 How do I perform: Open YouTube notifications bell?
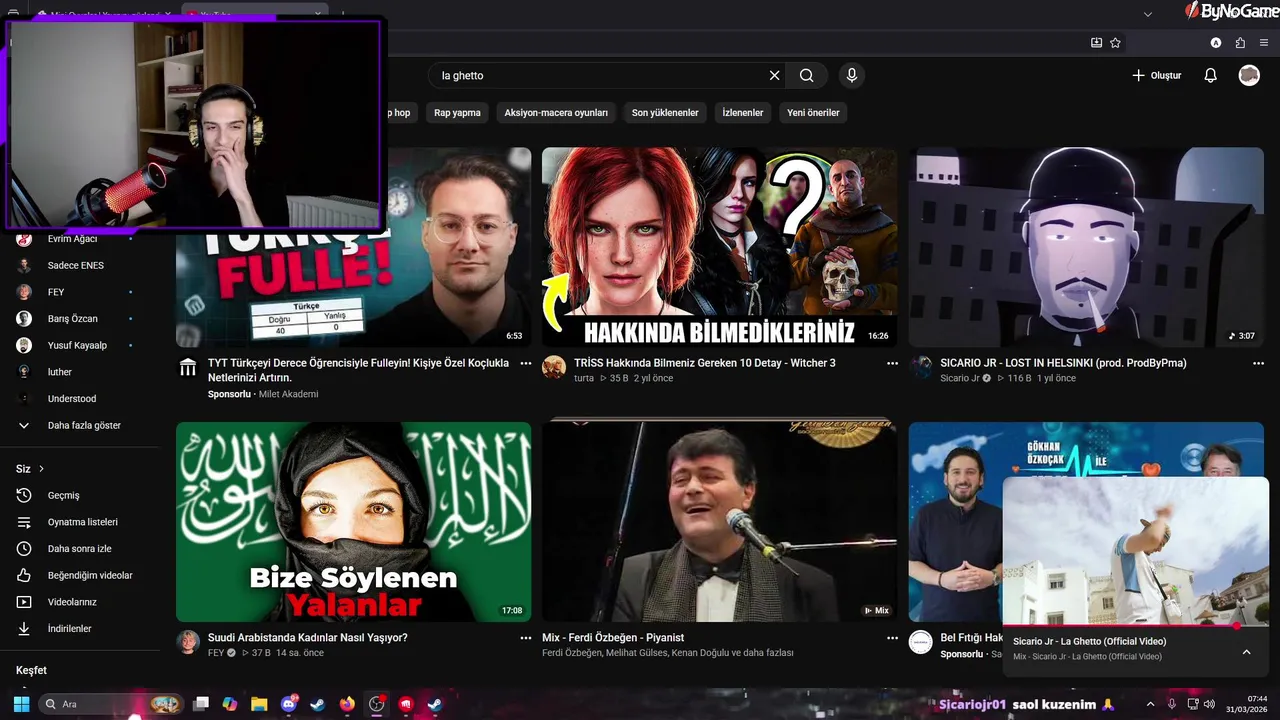pyautogui.click(x=1210, y=75)
